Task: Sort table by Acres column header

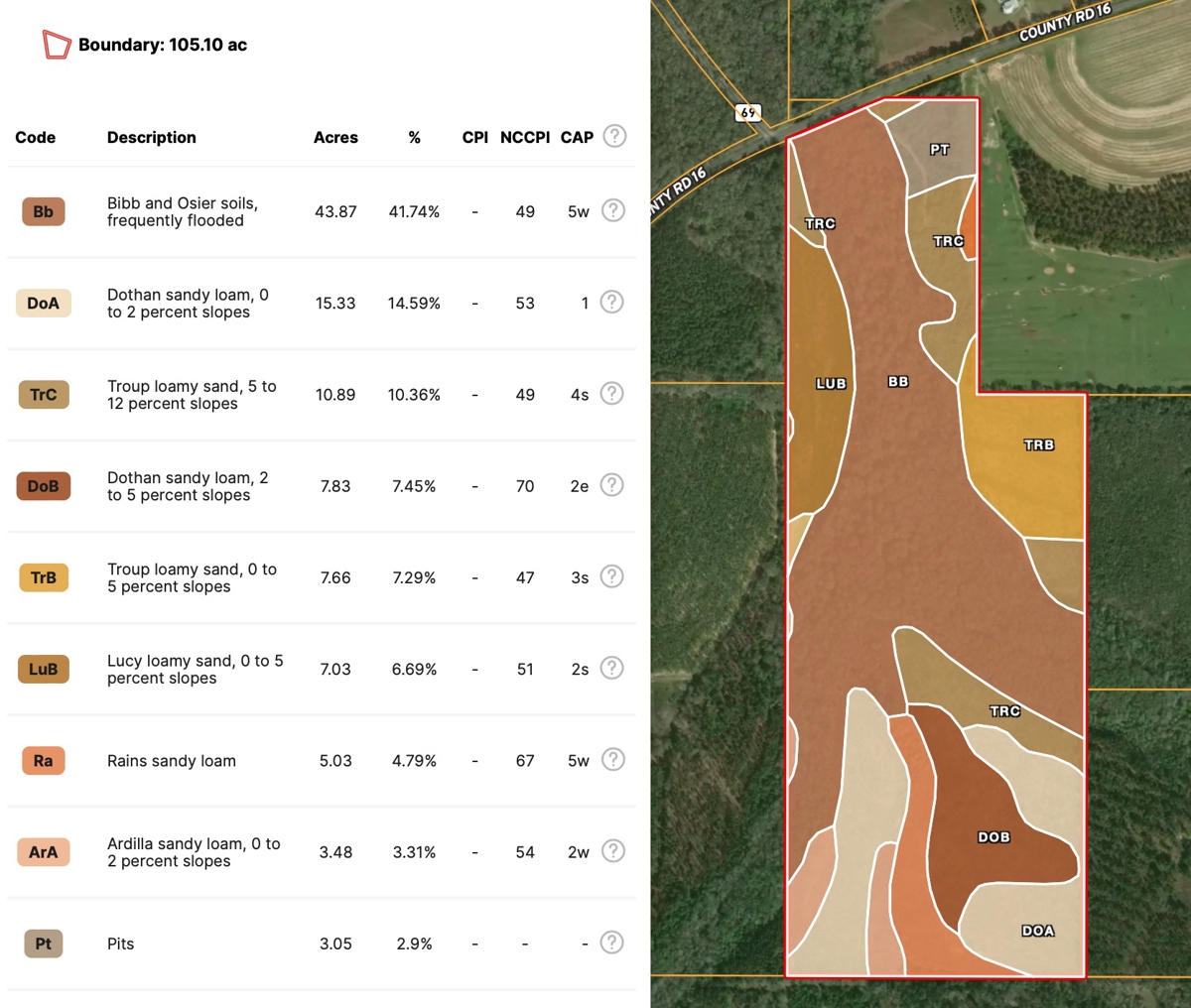Action: [335, 138]
